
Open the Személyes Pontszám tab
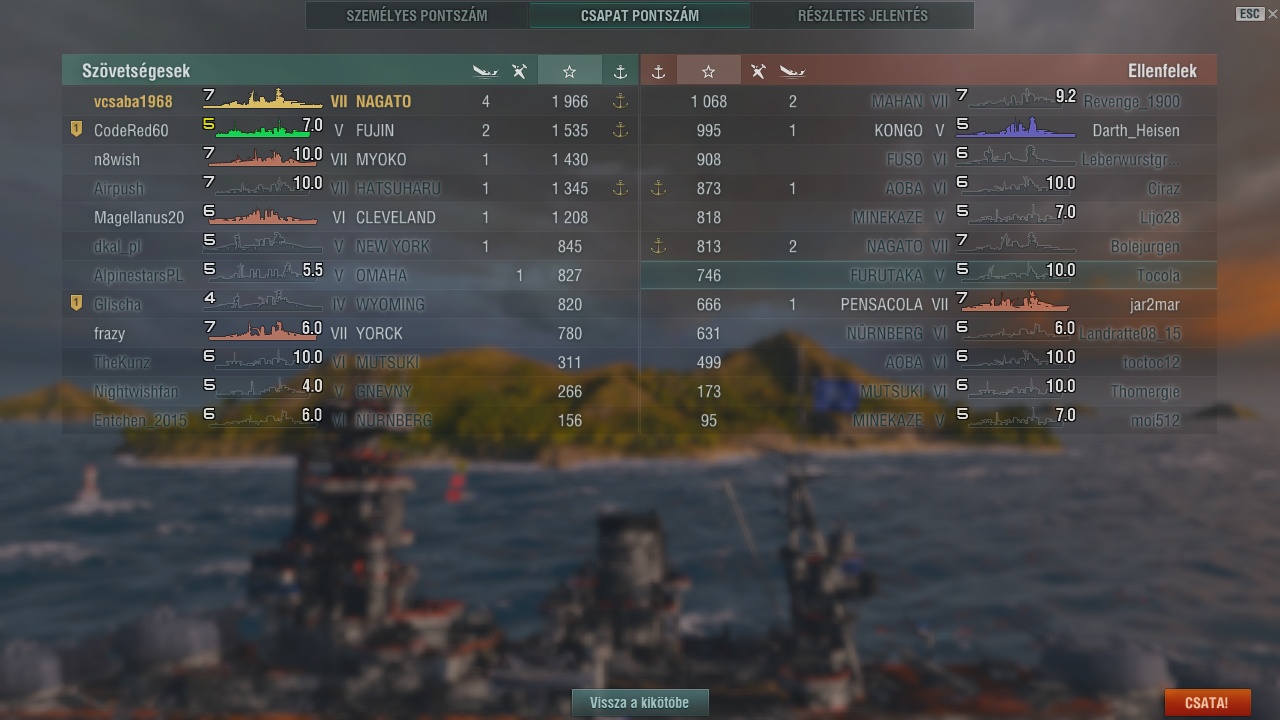tap(417, 16)
